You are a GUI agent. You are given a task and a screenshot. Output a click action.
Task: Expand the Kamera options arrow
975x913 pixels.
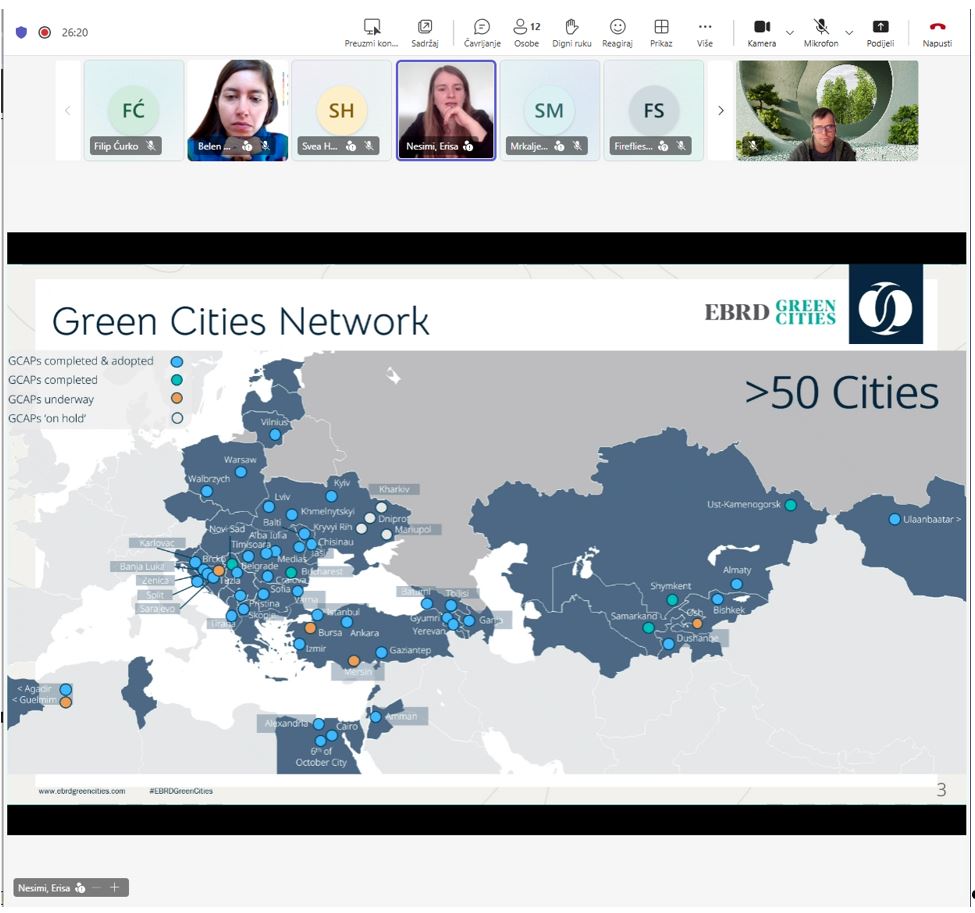tap(790, 32)
